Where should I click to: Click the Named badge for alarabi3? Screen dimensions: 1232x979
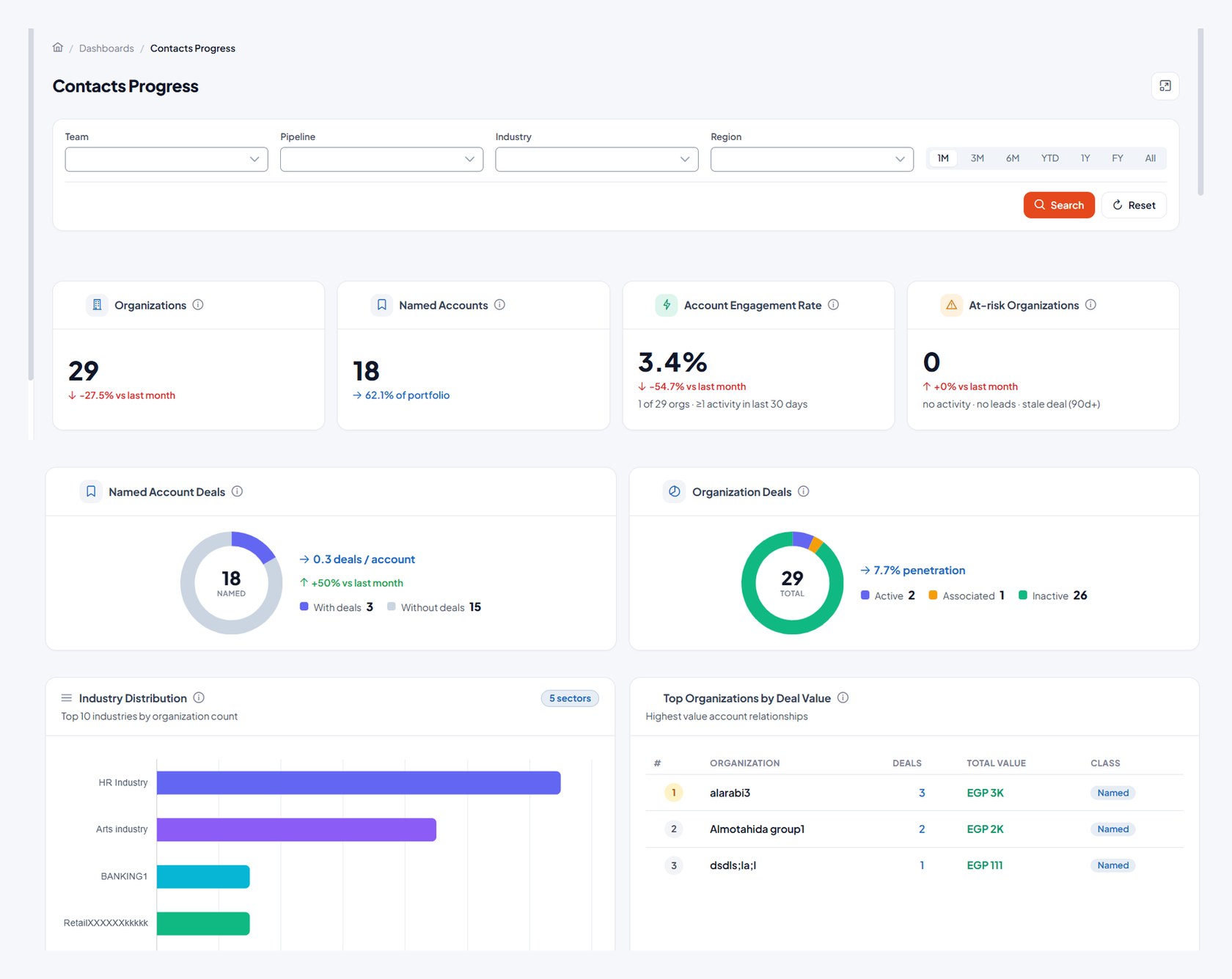click(1113, 793)
